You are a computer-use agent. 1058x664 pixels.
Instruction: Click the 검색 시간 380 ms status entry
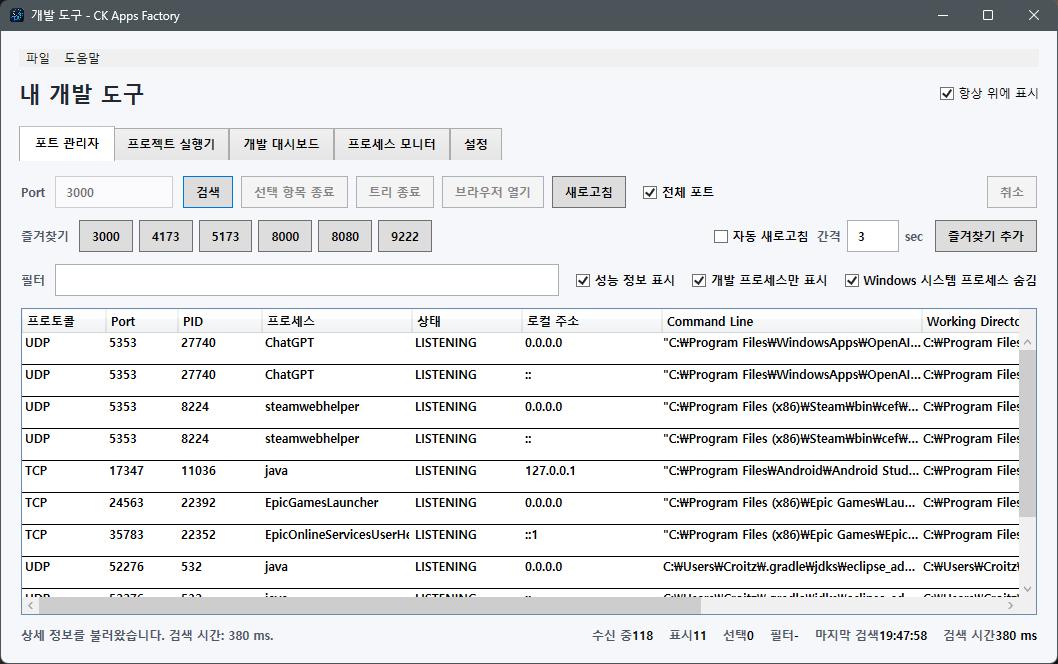point(990,636)
